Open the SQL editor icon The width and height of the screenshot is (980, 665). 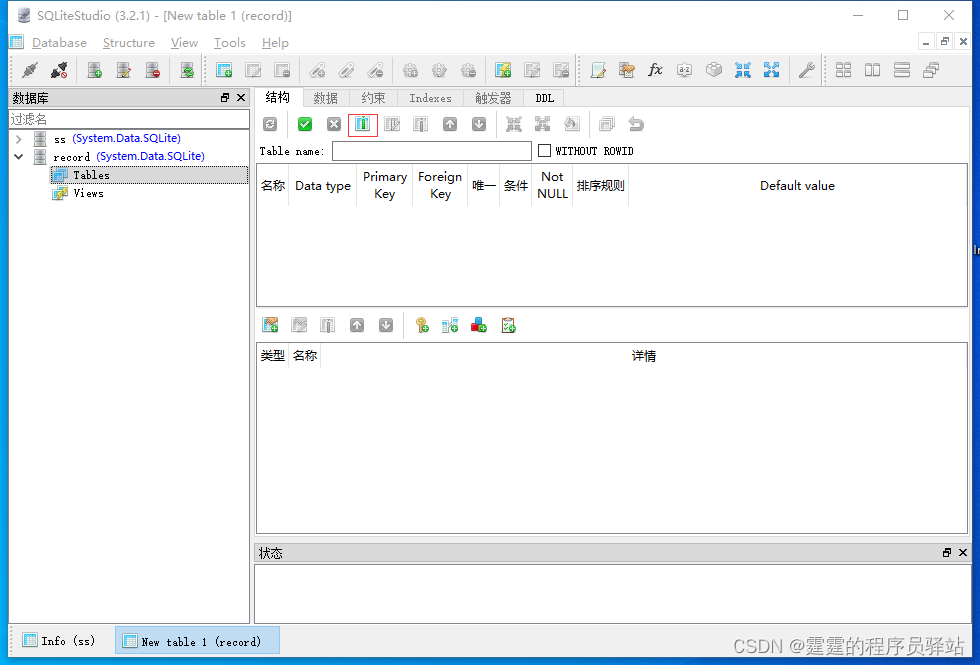[598, 70]
